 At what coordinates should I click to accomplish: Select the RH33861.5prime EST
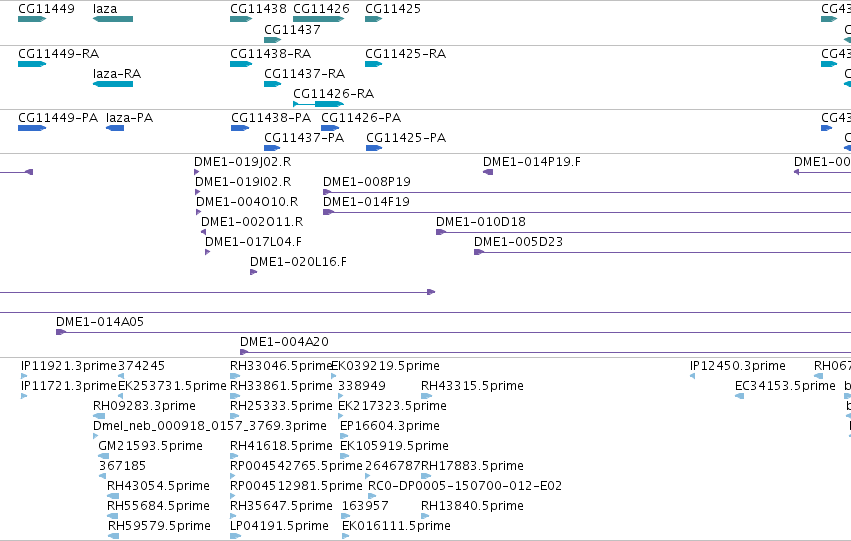[235, 396]
